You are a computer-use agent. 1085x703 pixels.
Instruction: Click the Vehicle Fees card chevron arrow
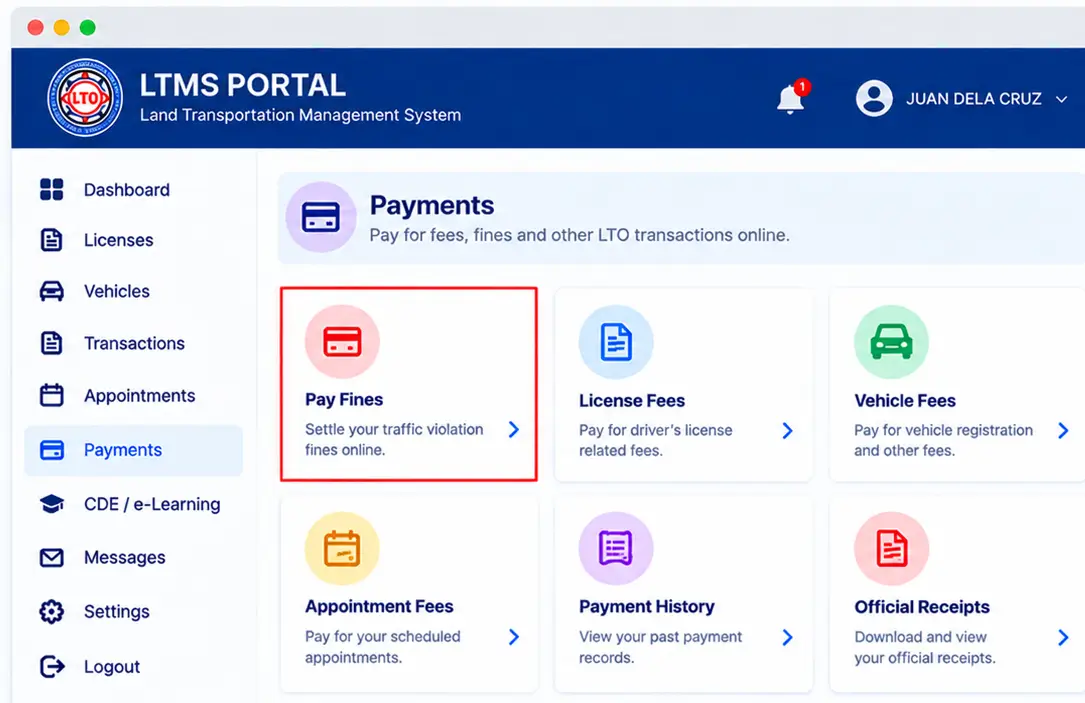(1063, 430)
